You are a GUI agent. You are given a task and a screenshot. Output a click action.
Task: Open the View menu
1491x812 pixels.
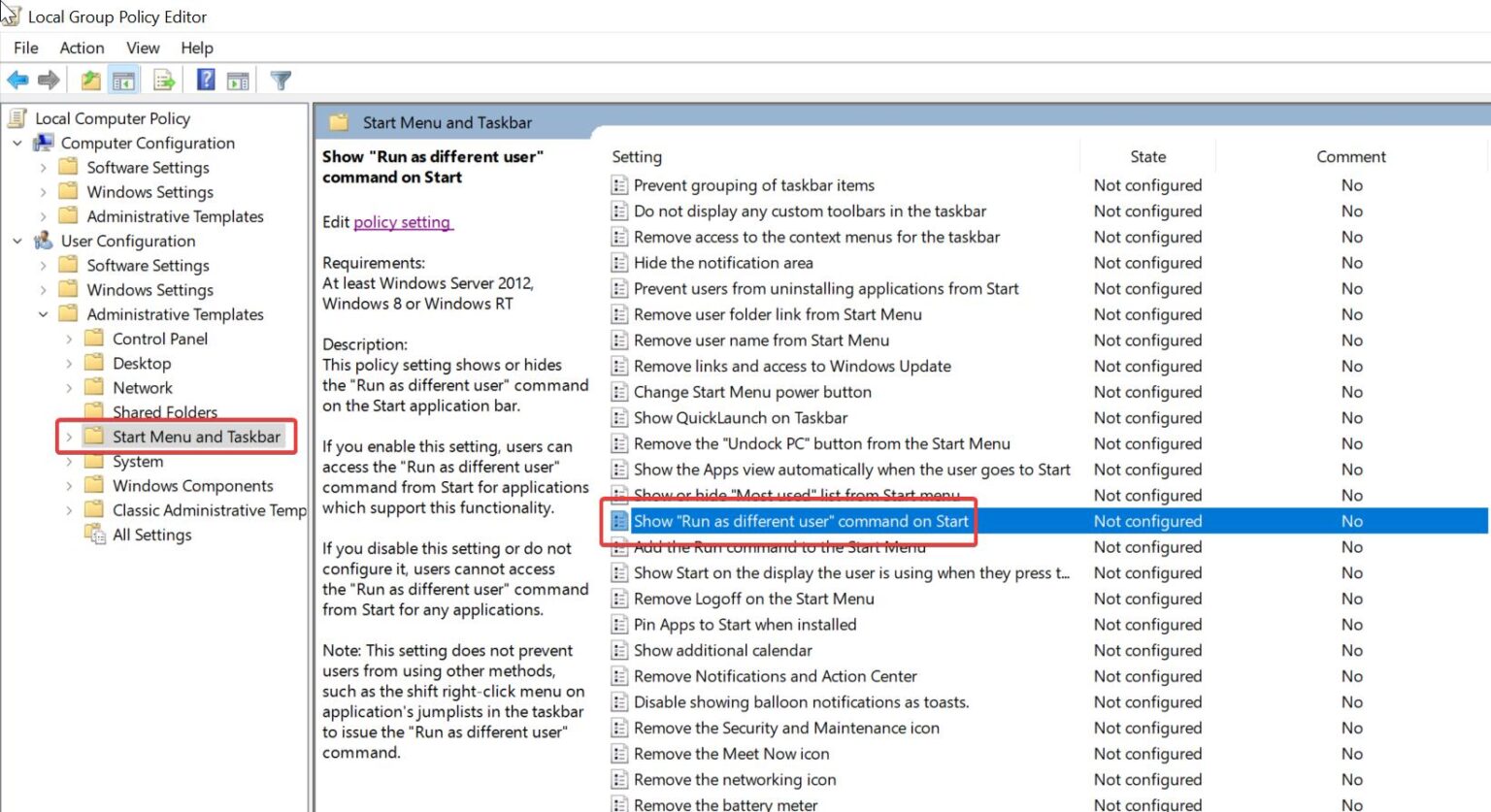click(143, 48)
